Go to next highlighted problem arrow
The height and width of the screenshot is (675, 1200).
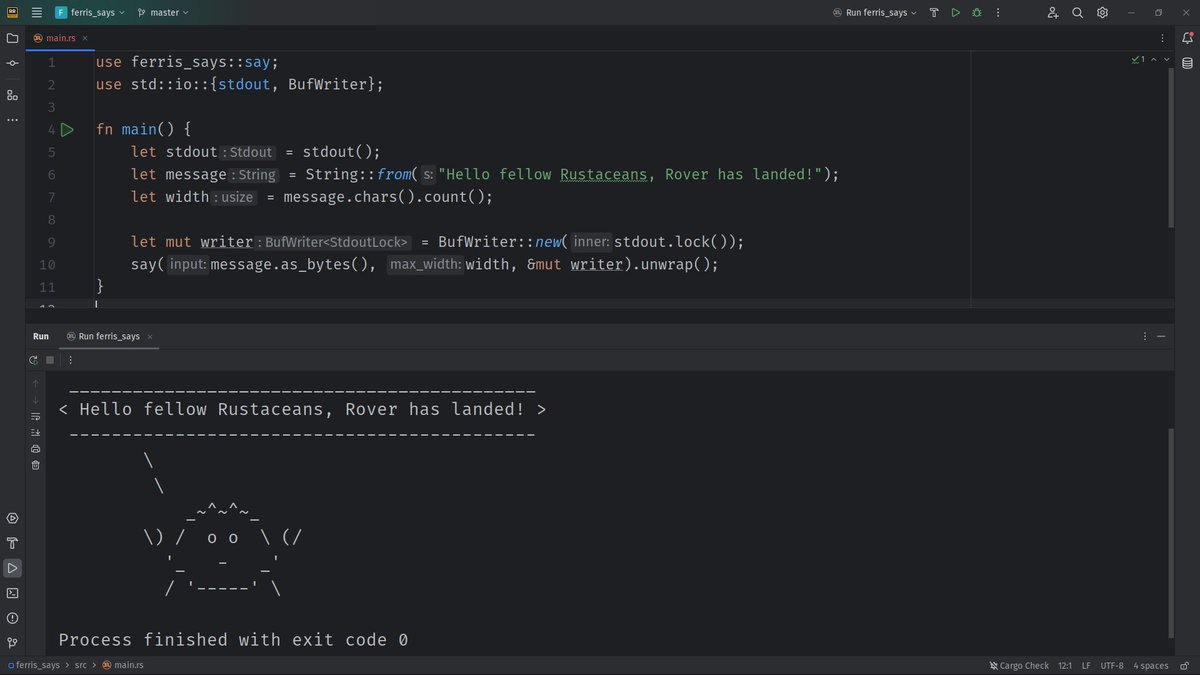[1166, 60]
